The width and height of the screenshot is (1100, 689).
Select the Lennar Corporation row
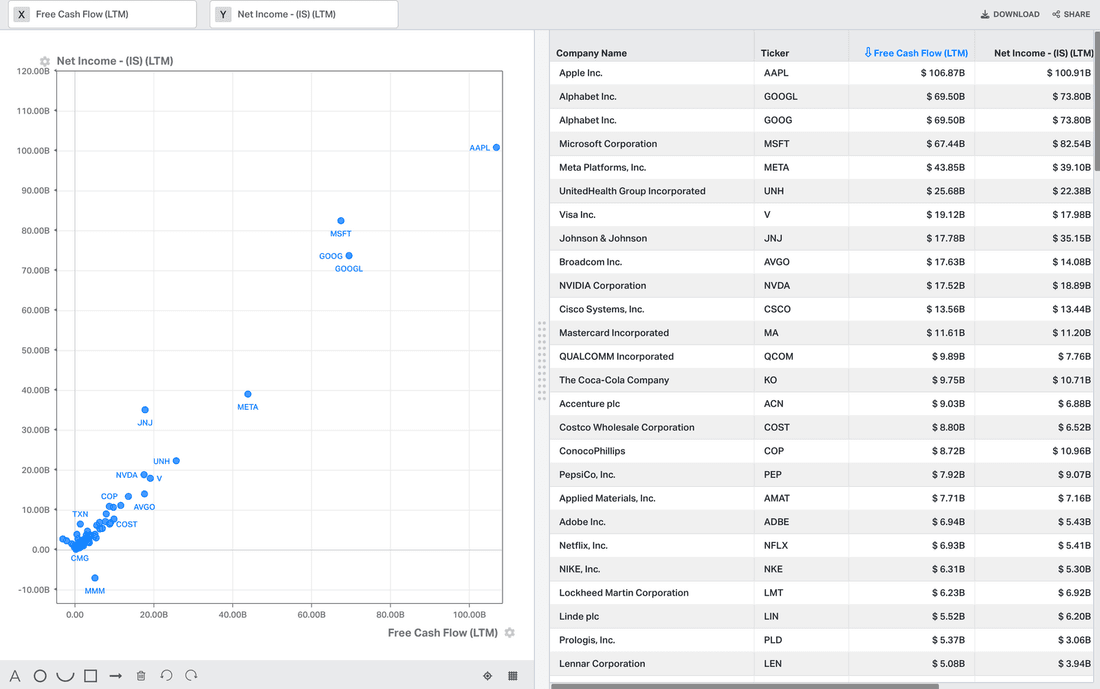coord(822,664)
